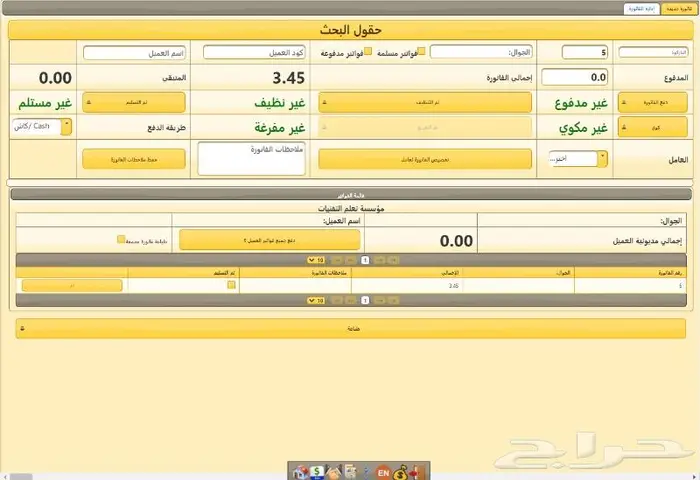The image size is (700, 480).
Task: Select page 1 in the bottom pager
Action: tap(365, 301)
